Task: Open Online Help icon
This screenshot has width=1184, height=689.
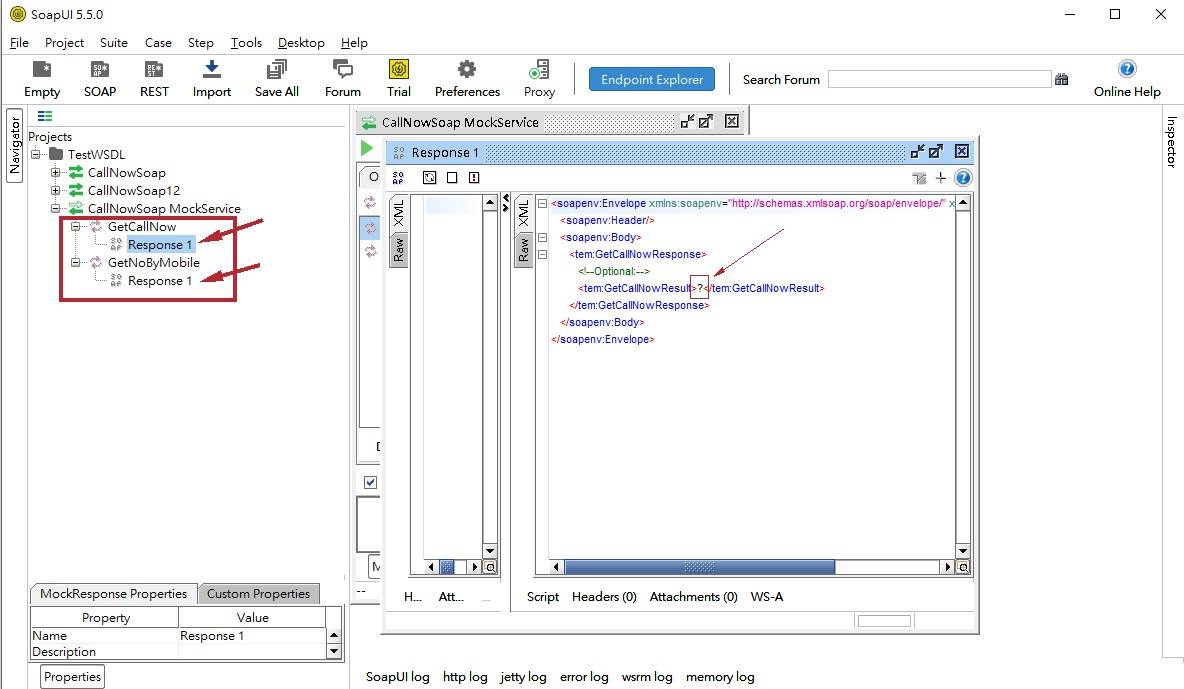Action: point(1127,69)
